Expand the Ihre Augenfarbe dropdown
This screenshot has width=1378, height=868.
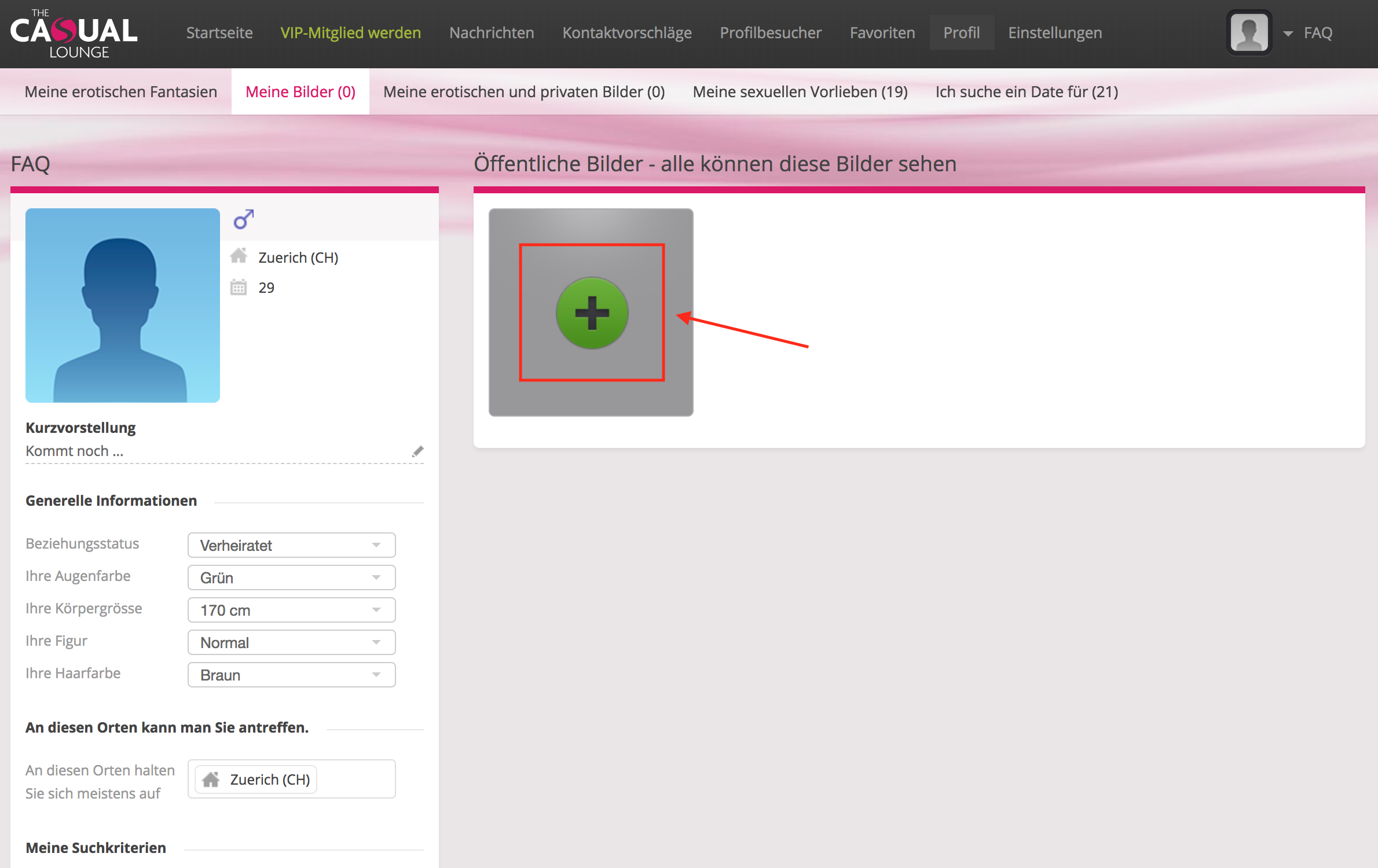[x=291, y=578]
